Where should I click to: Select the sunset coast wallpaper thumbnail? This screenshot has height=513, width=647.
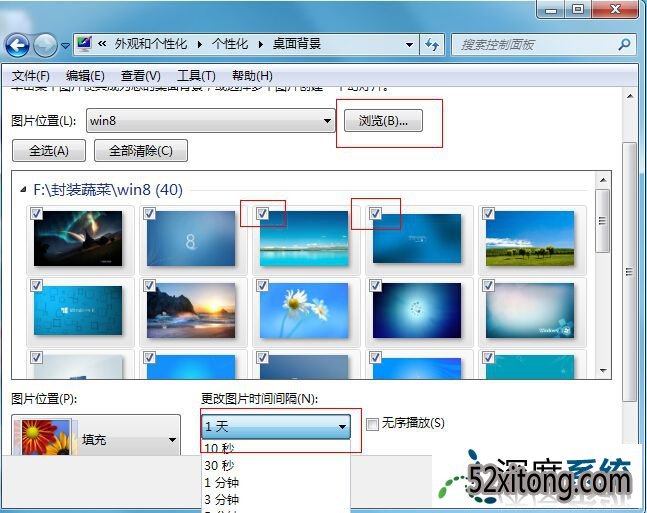point(191,310)
